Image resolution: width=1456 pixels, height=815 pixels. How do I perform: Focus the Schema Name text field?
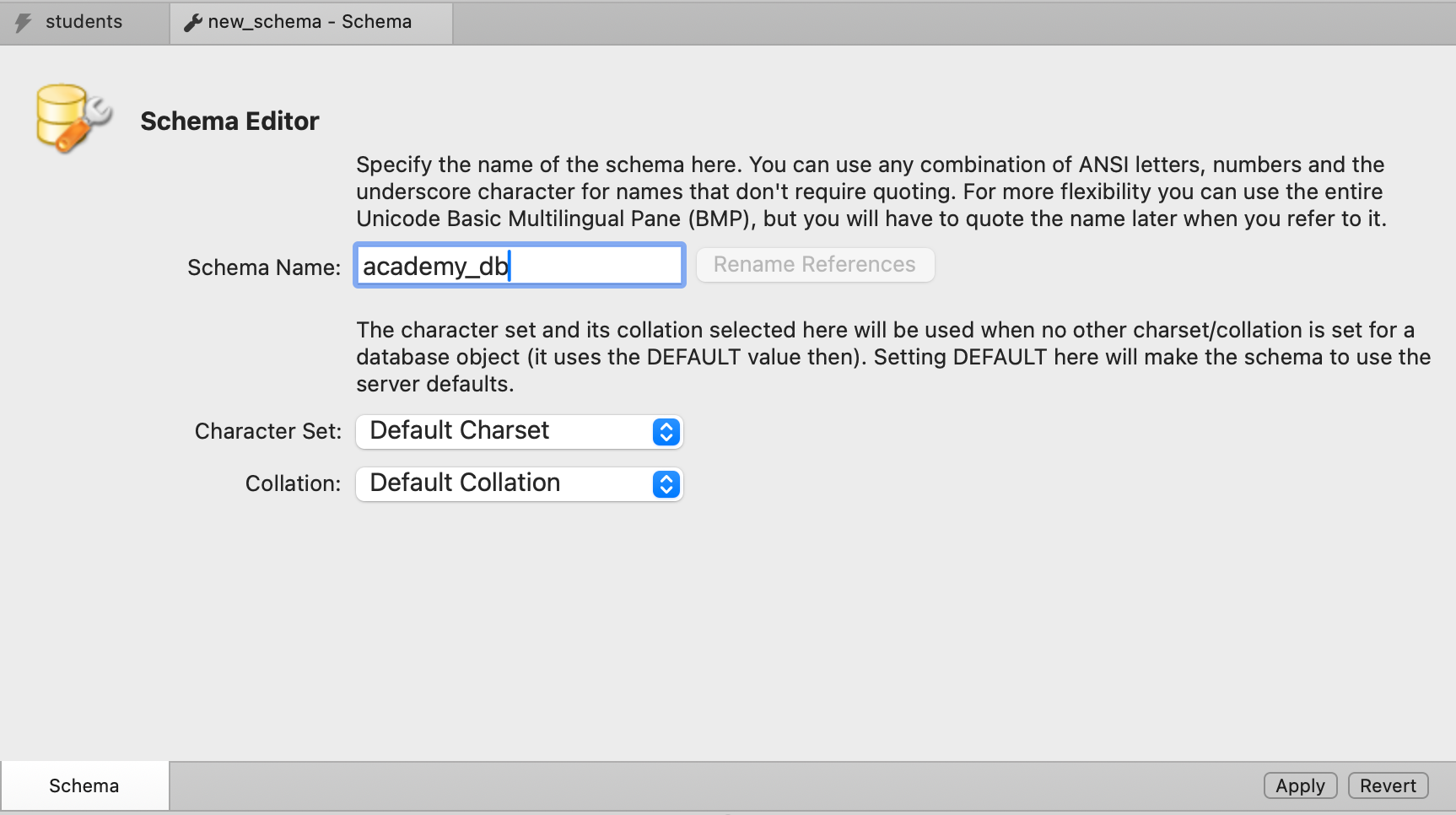tap(519, 266)
